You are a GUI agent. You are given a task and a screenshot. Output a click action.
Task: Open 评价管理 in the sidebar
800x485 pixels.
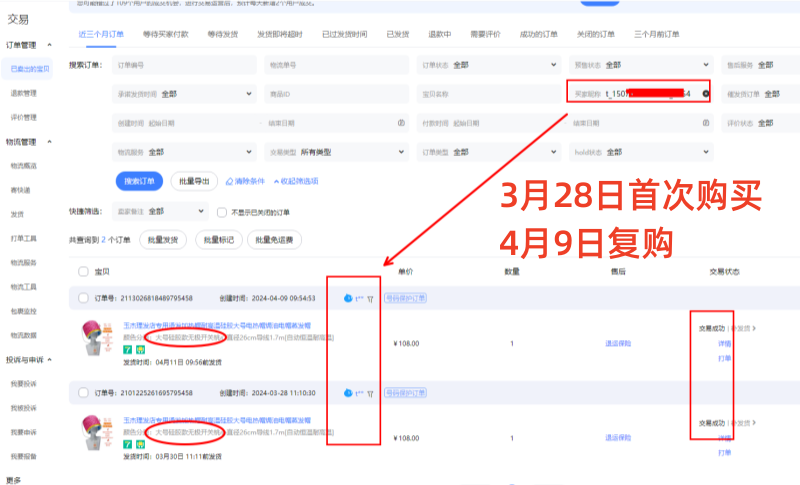pyautogui.click(x=23, y=117)
